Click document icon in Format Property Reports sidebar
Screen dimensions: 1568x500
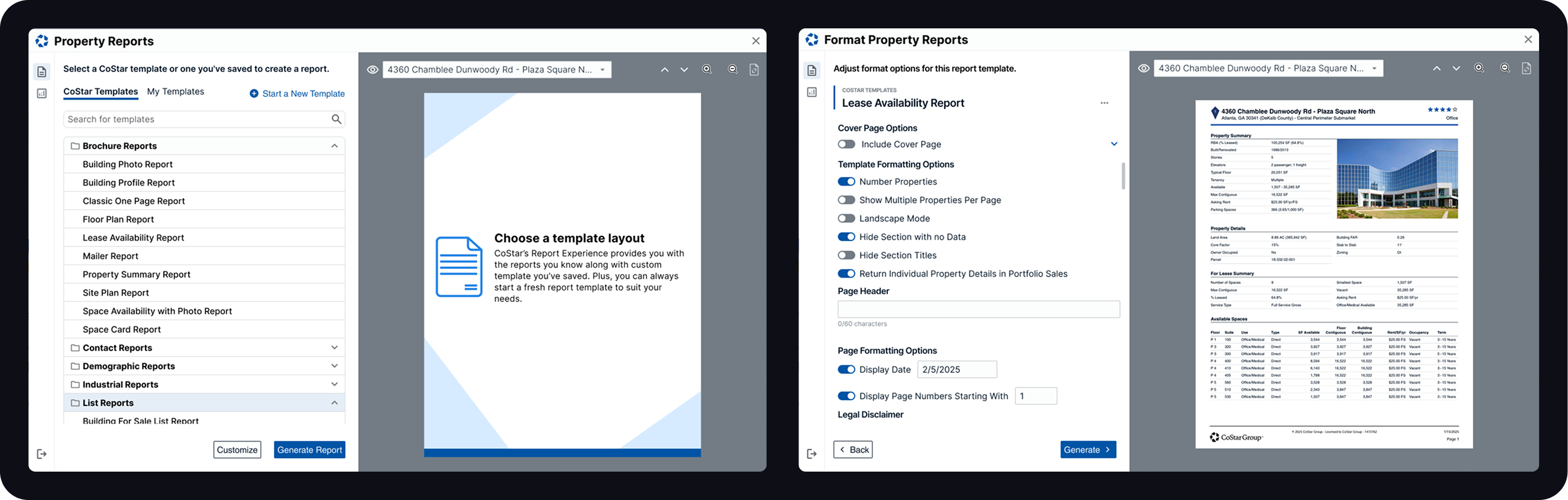tap(812, 70)
